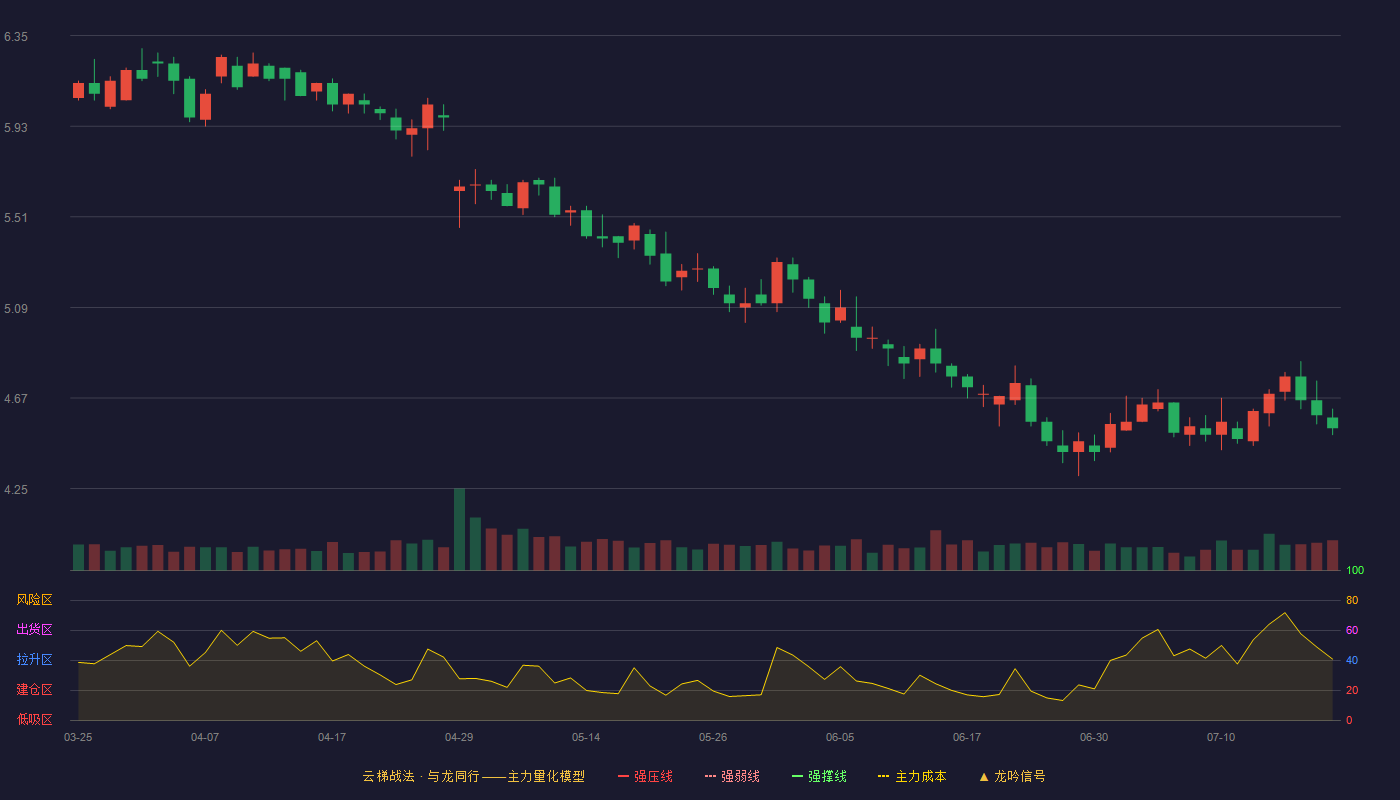Click the 06-05 date label
1400x800 pixels.
click(x=840, y=737)
